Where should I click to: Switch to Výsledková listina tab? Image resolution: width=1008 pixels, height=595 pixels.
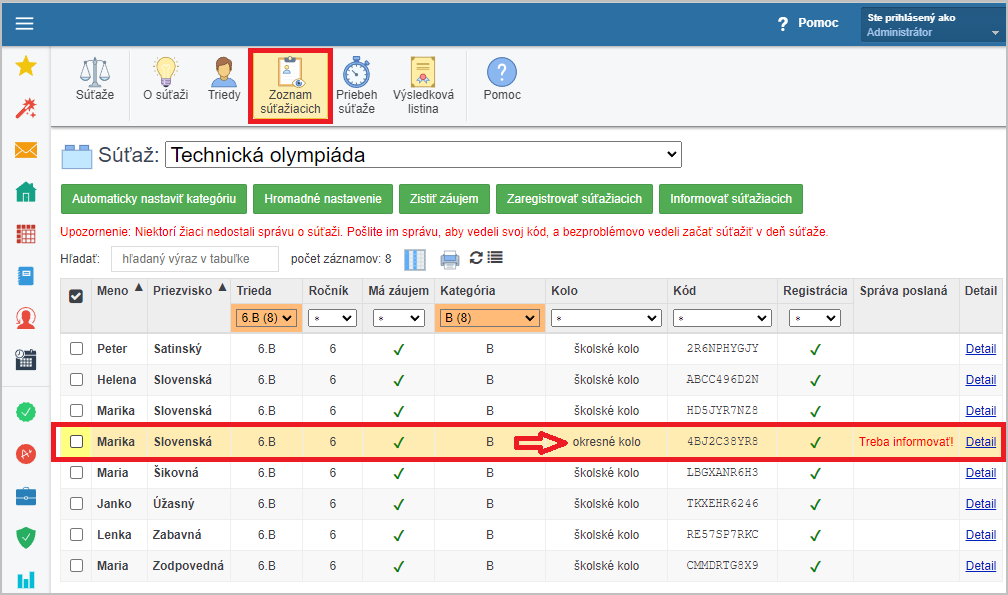point(423,85)
